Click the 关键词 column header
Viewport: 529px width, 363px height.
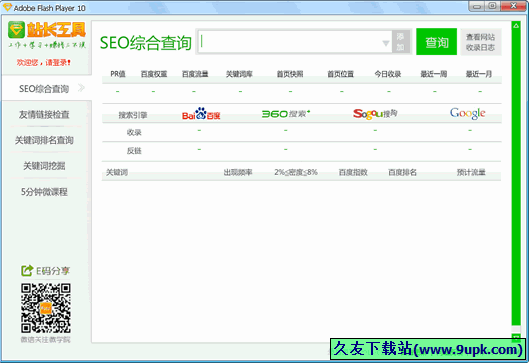(117, 172)
